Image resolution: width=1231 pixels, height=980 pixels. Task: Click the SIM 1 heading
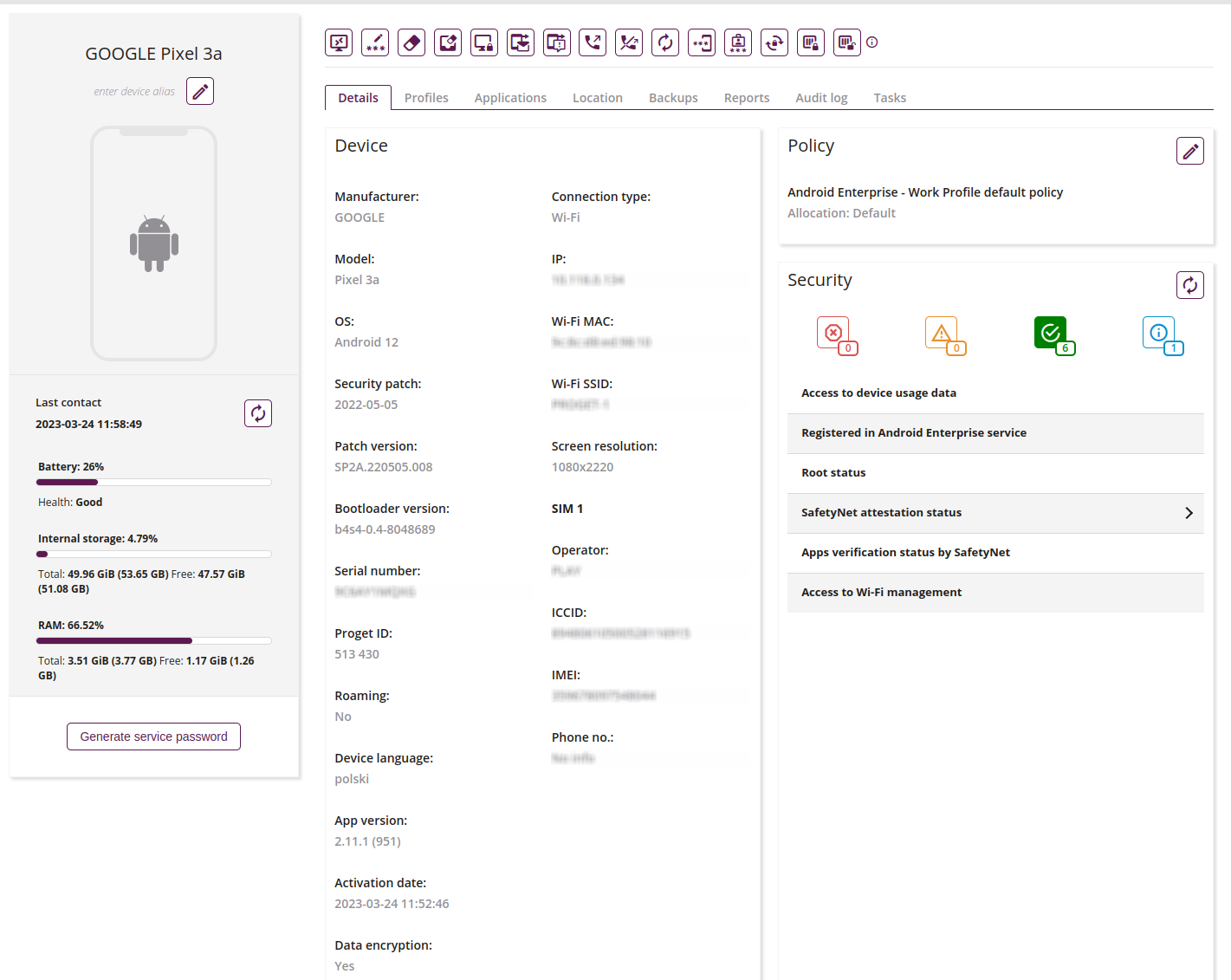click(x=567, y=509)
